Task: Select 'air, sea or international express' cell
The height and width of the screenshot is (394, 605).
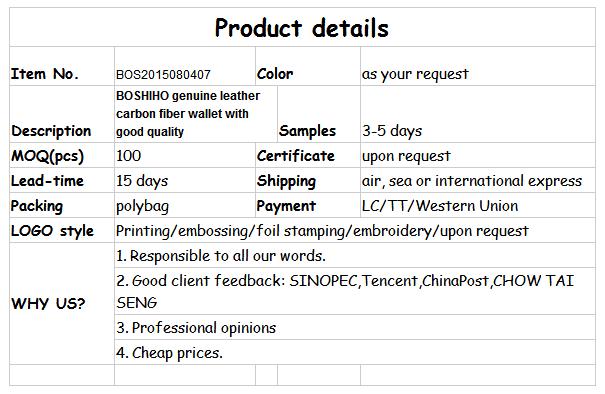Action: (x=478, y=180)
